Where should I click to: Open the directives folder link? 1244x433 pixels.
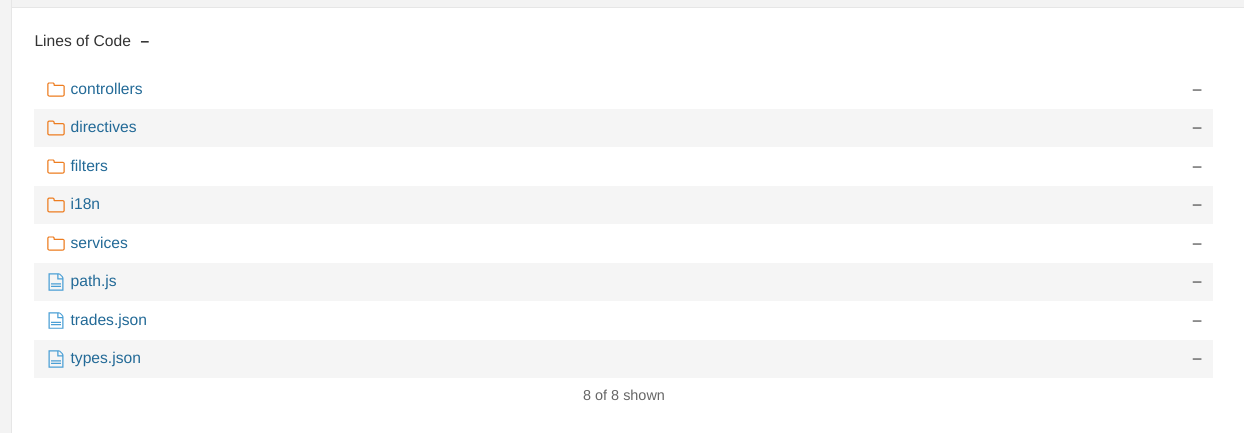point(103,127)
